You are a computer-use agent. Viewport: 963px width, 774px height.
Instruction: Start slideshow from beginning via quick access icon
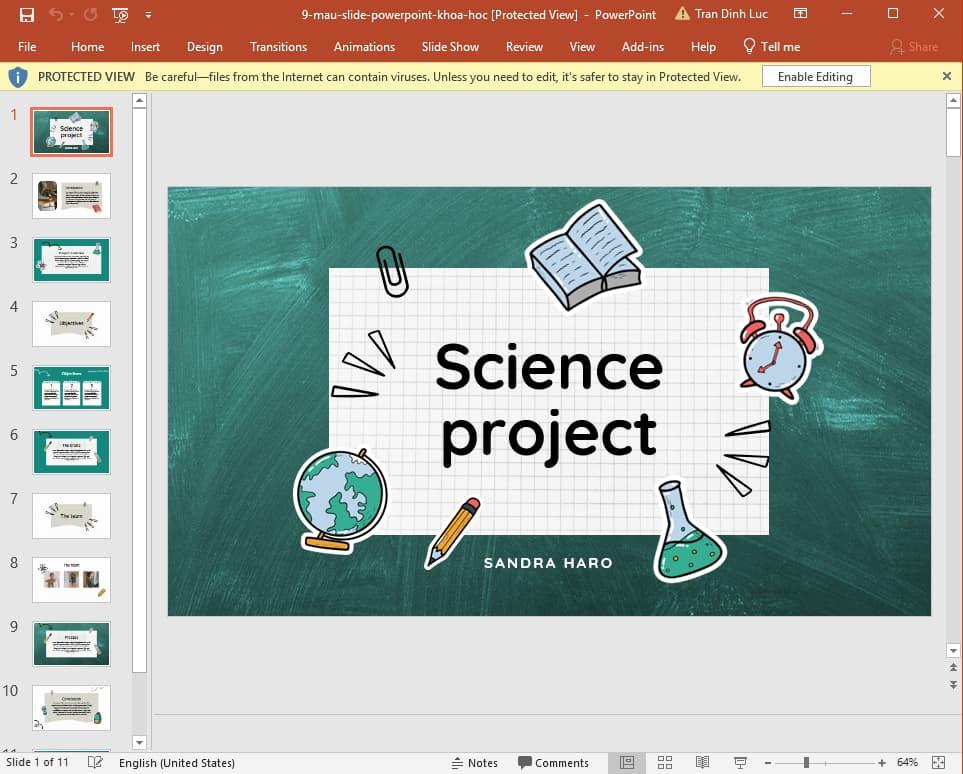tap(120, 14)
